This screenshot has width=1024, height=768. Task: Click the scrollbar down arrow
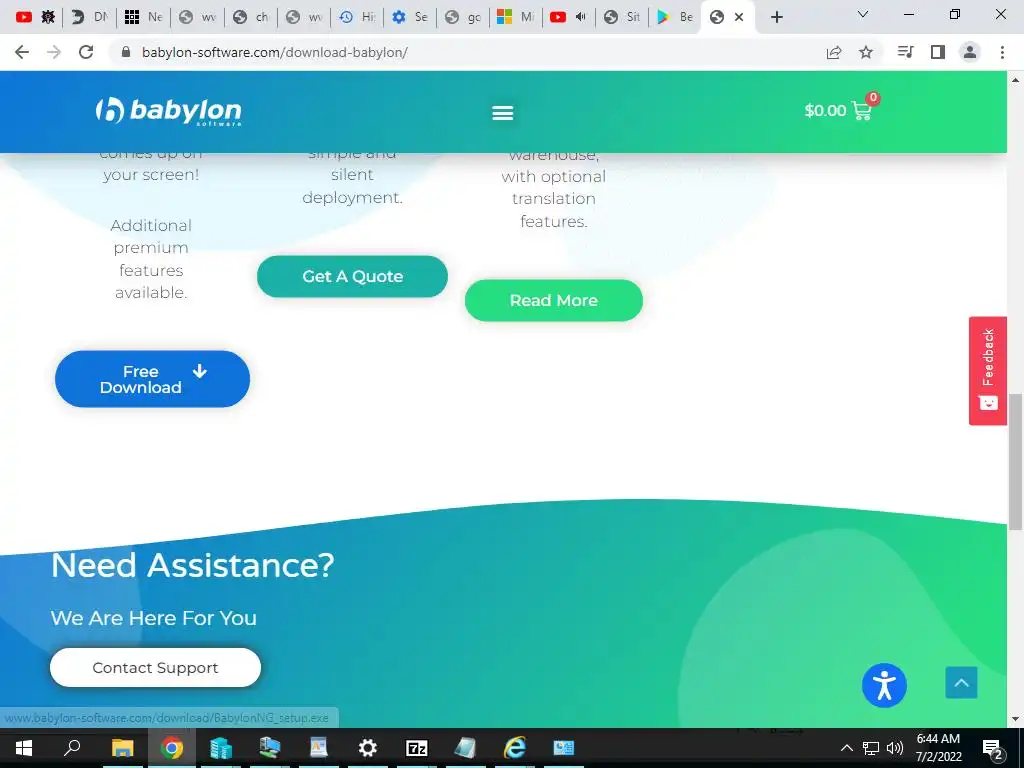(1015, 719)
